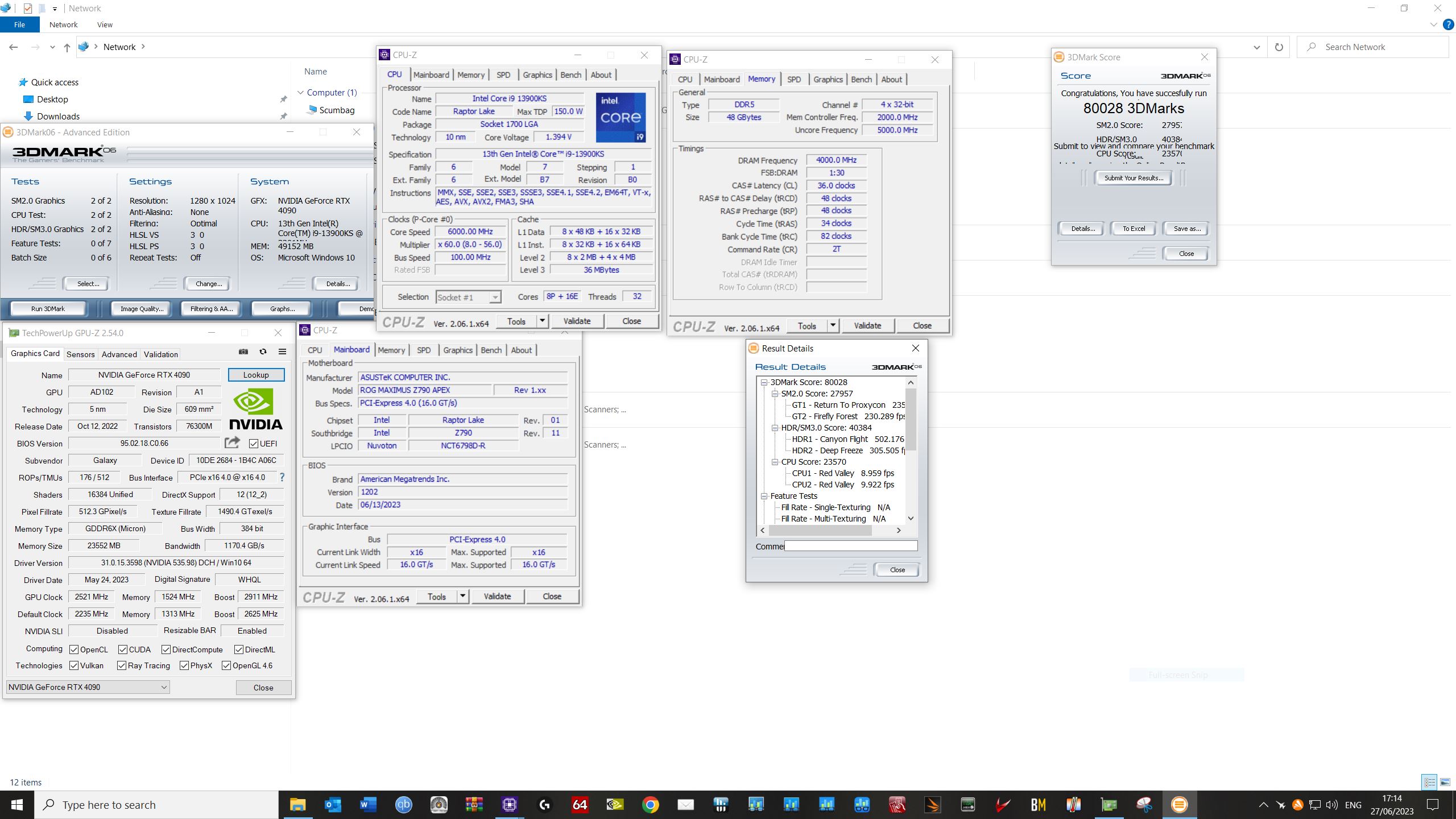This screenshot has height=819, width=1456.
Task: Toggle the OpenGL 4.6 checkbox
Action: click(x=226, y=665)
